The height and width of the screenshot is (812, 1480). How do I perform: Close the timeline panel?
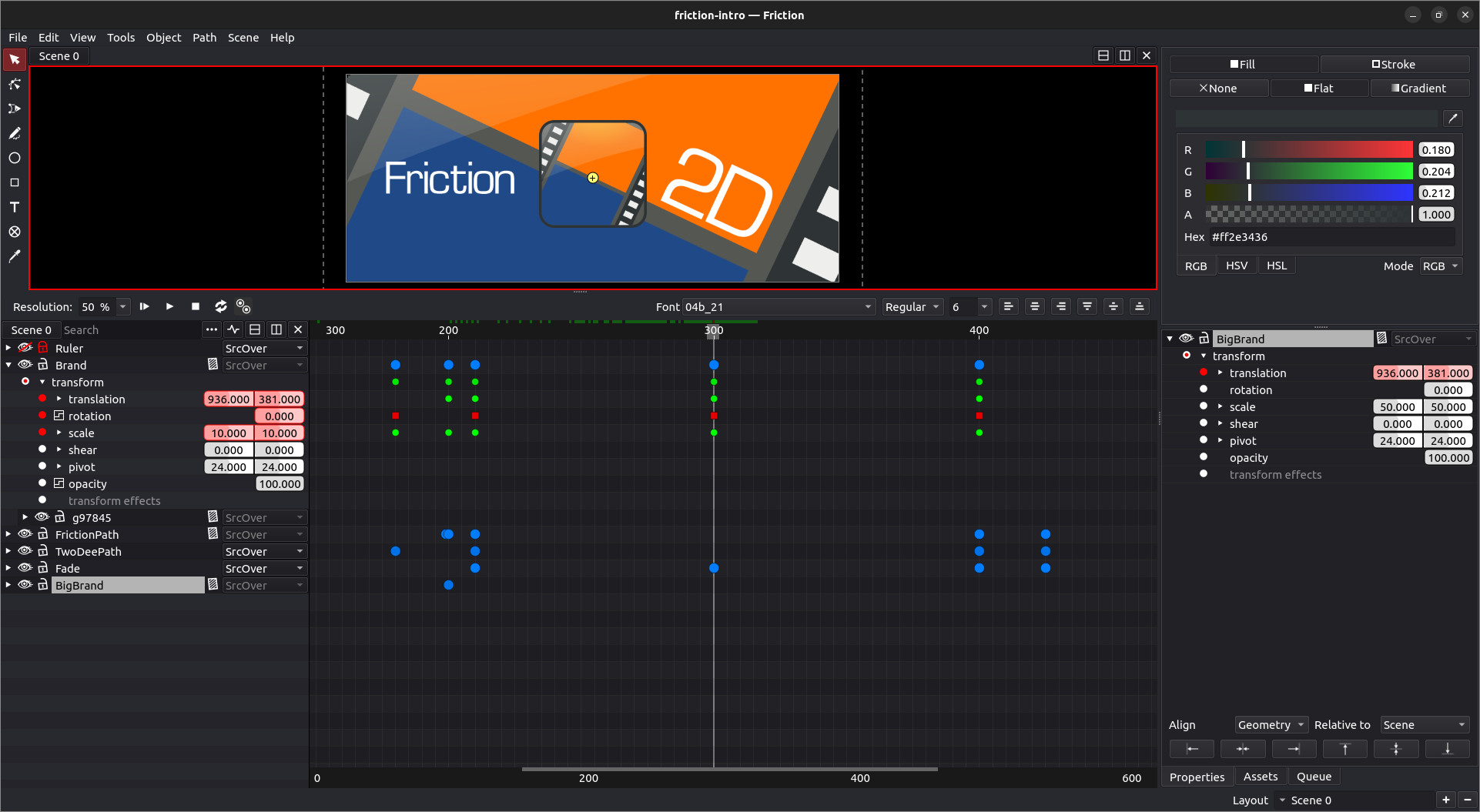[298, 329]
